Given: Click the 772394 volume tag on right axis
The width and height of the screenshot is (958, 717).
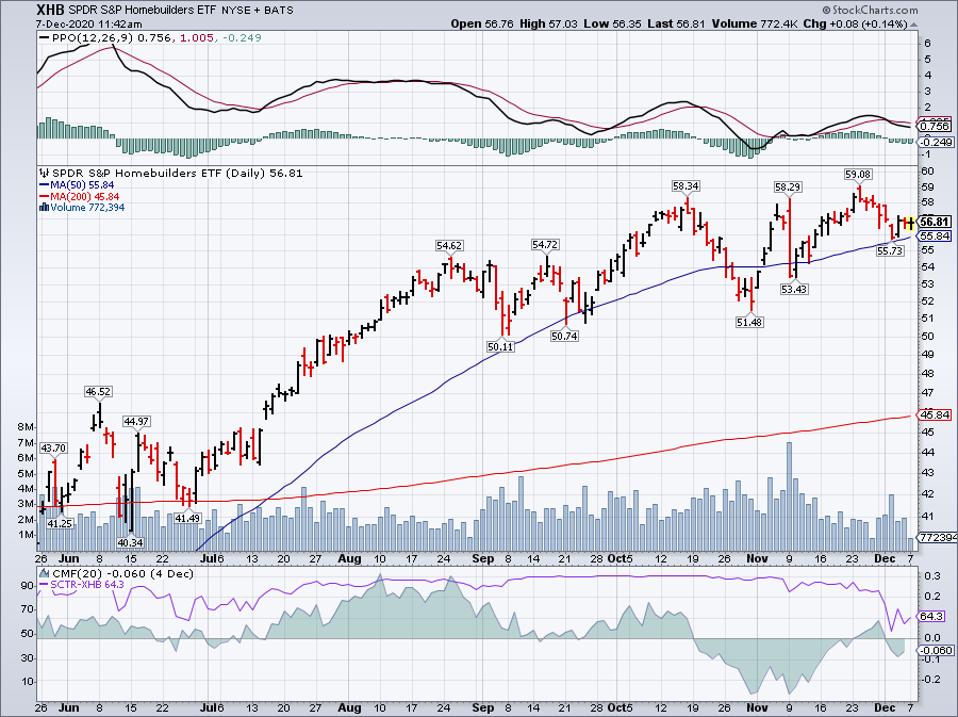Looking at the screenshot, I should (x=938, y=538).
